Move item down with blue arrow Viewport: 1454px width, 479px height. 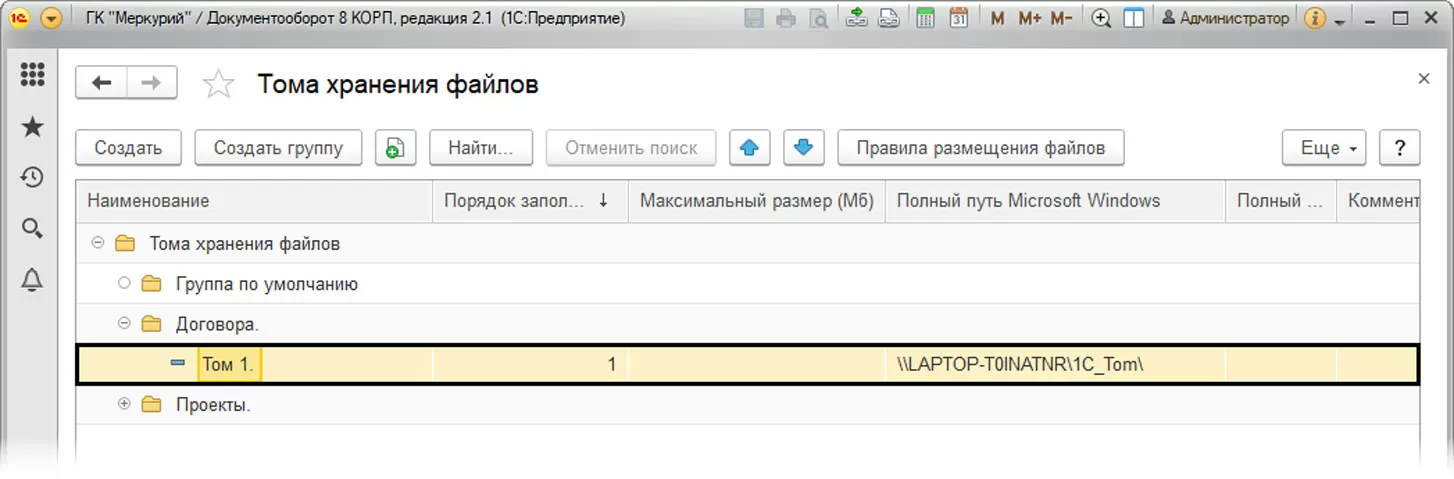click(802, 148)
